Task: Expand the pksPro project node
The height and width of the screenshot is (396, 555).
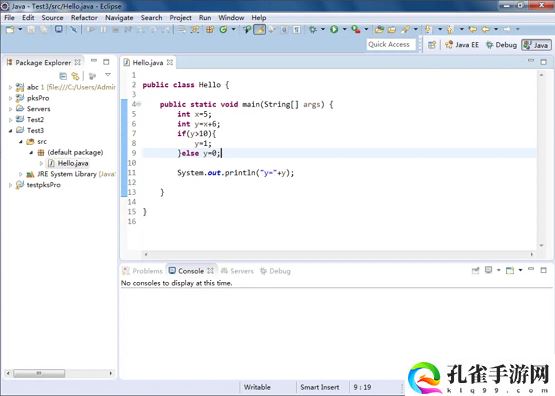Action: tap(10, 98)
